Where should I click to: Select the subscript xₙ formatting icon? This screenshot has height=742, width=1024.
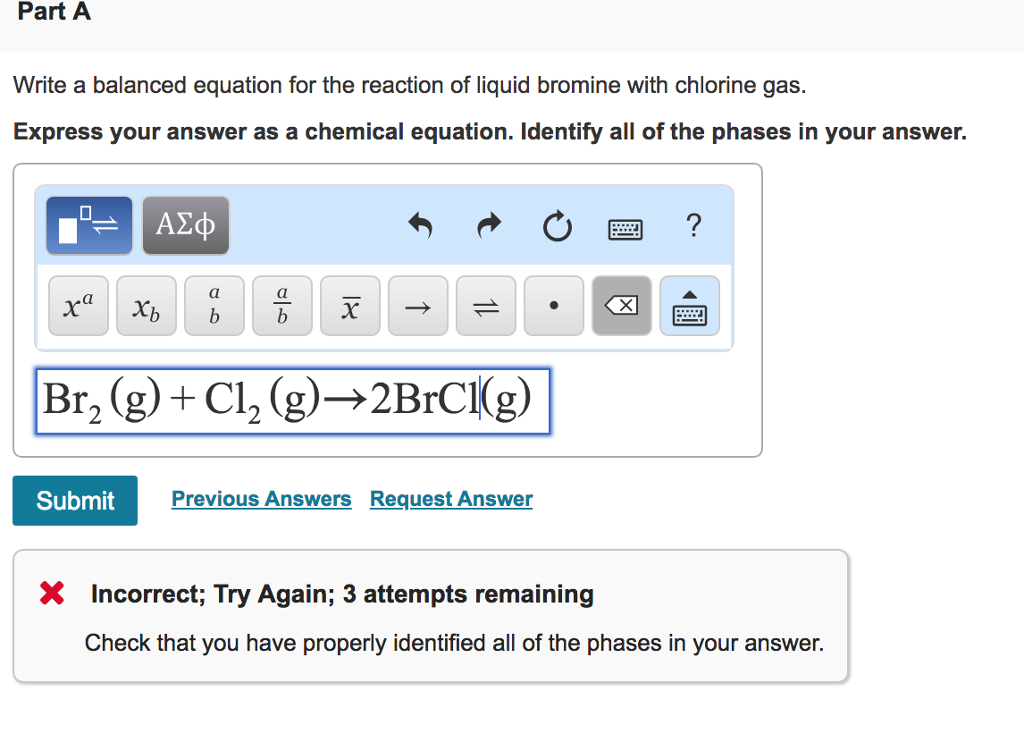(x=146, y=306)
